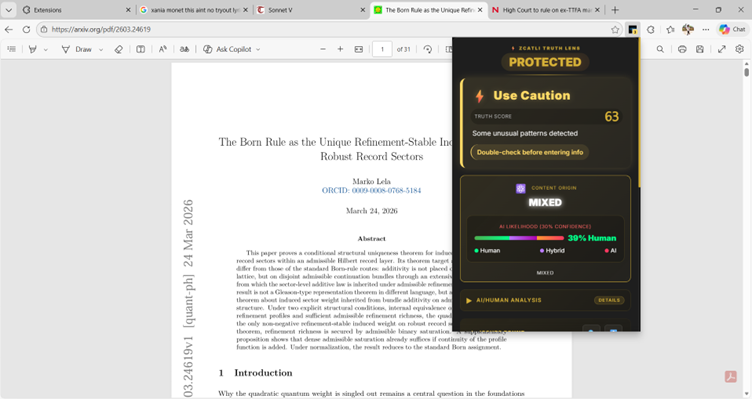The height and width of the screenshot is (399, 752).
Task: Close the Sonnet V tab
Action: (x=363, y=10)
